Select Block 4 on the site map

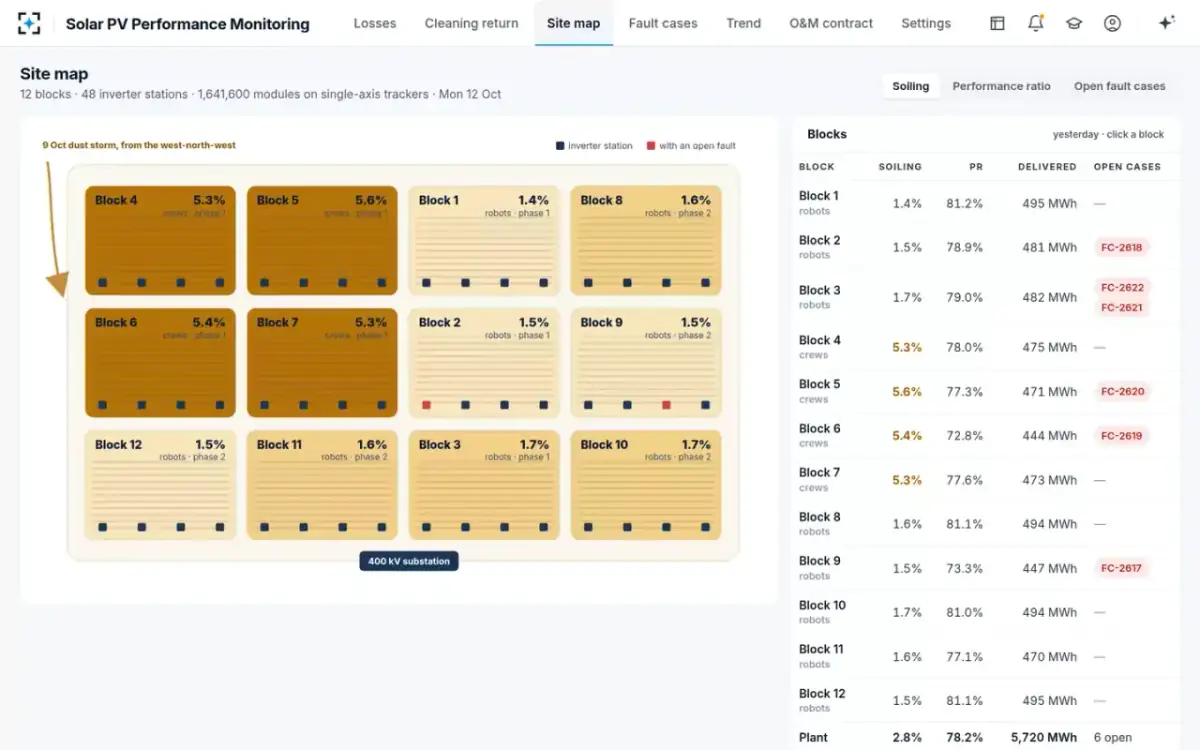pos(160,240)
